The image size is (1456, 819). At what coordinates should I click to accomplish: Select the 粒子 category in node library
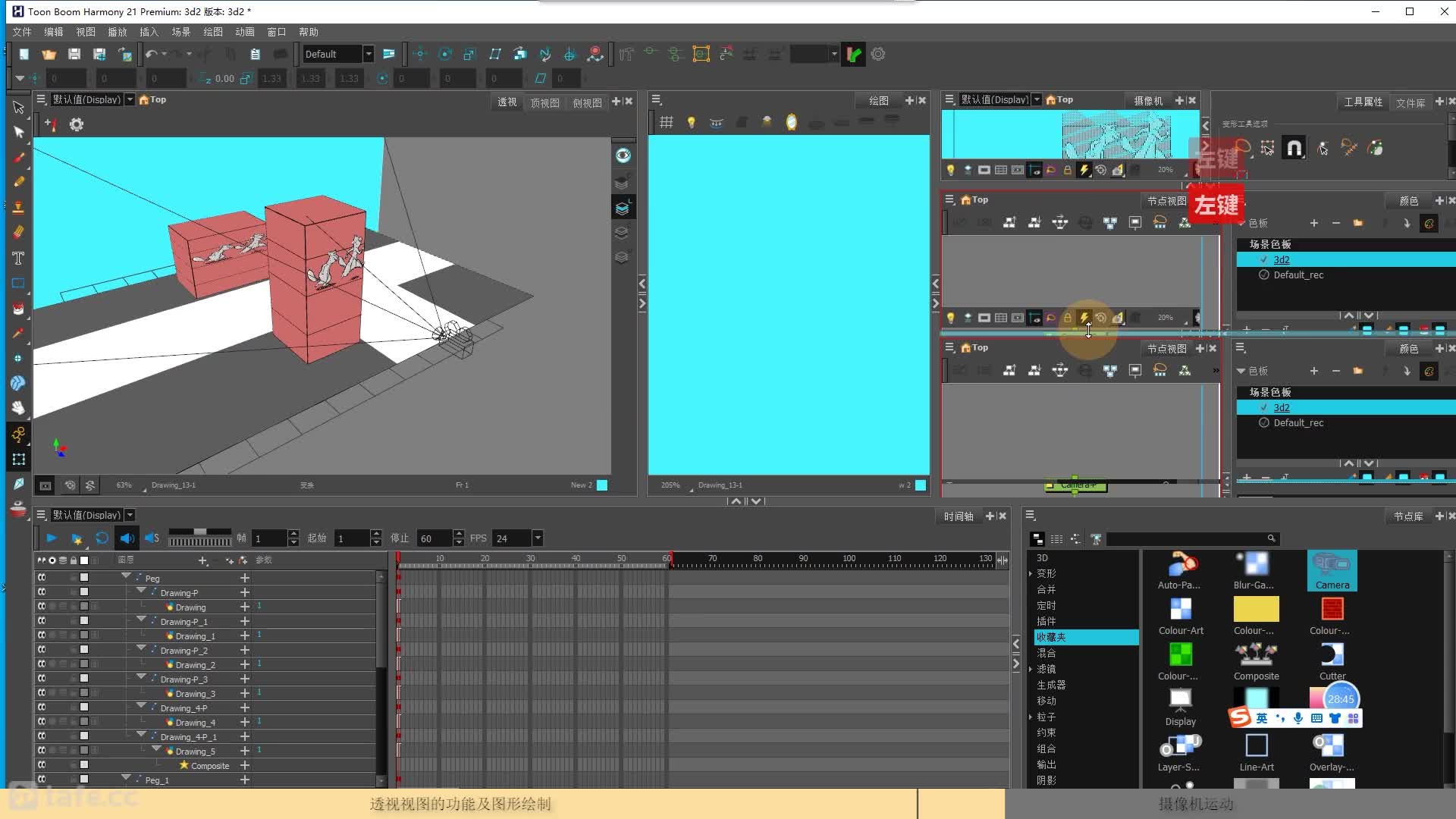pos(1046,717)
